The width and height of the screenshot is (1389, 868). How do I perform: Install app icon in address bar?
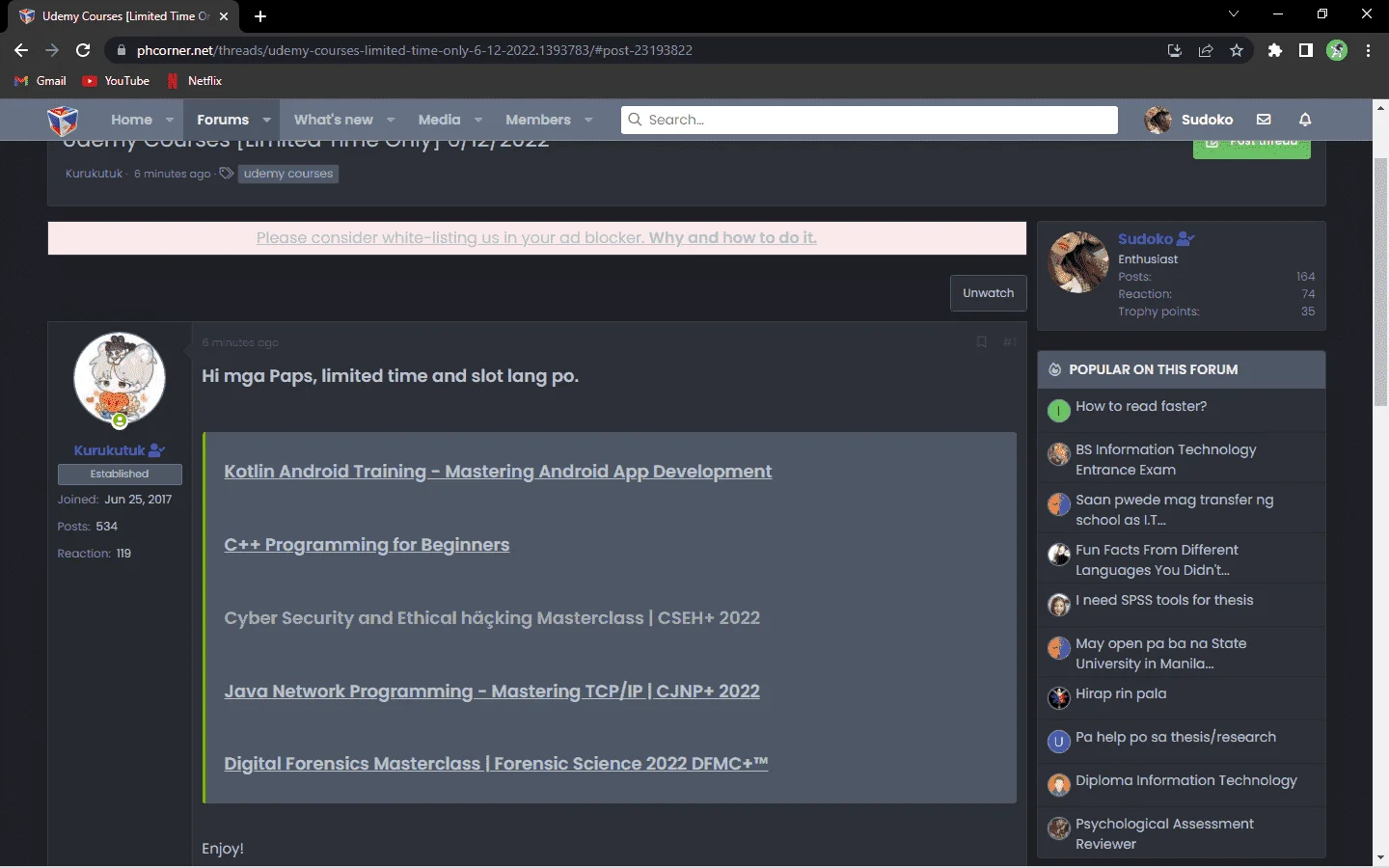tap(1175, 51)
